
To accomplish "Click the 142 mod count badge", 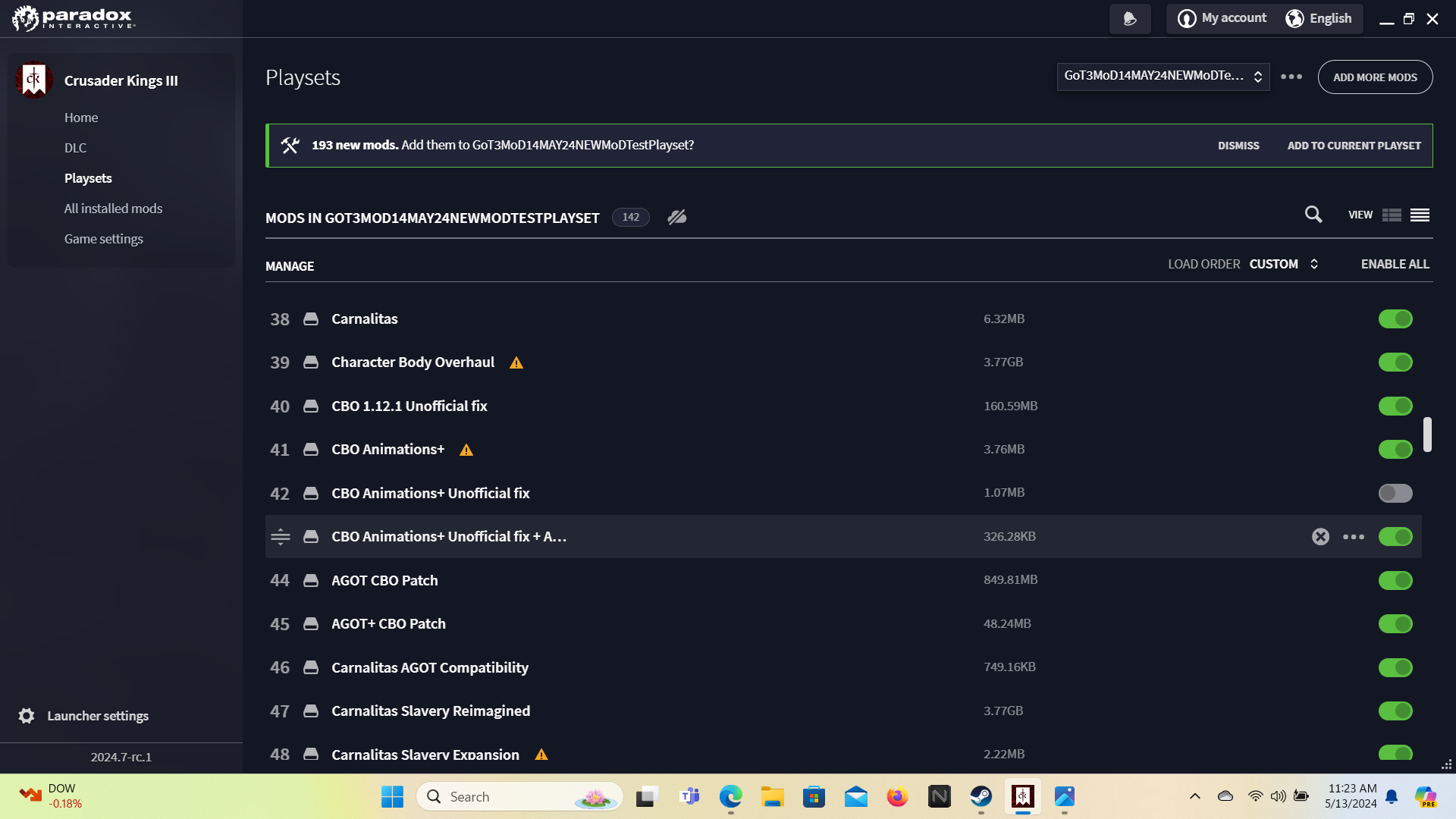I will coord(631,218).
